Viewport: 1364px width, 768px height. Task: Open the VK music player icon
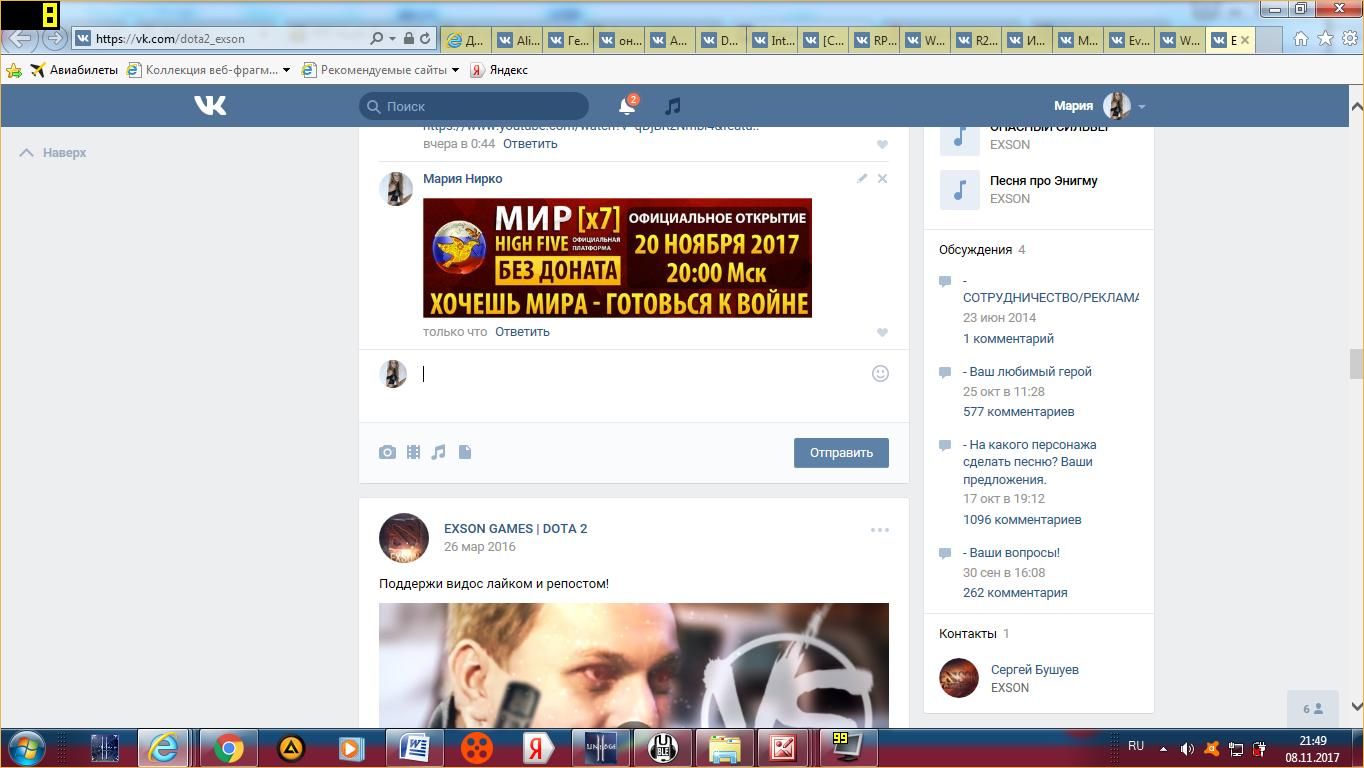[x=673, y=105]
